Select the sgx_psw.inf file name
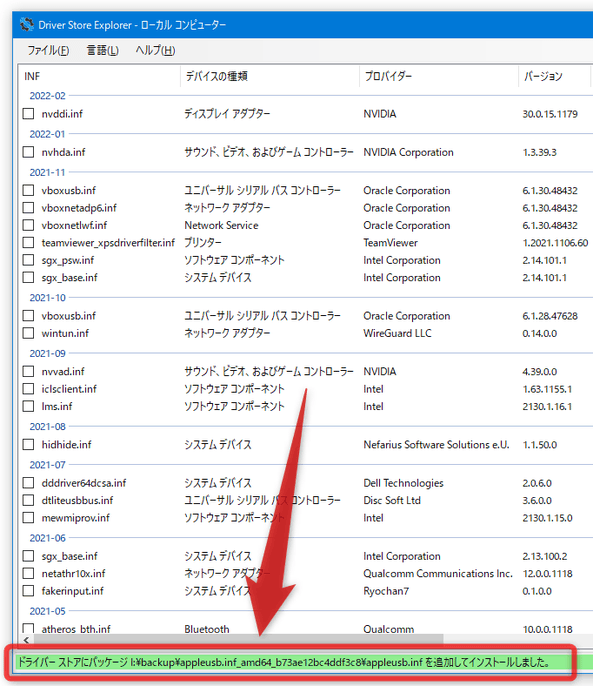The height and width of the screenshot is (686, 593). (68, 260)
